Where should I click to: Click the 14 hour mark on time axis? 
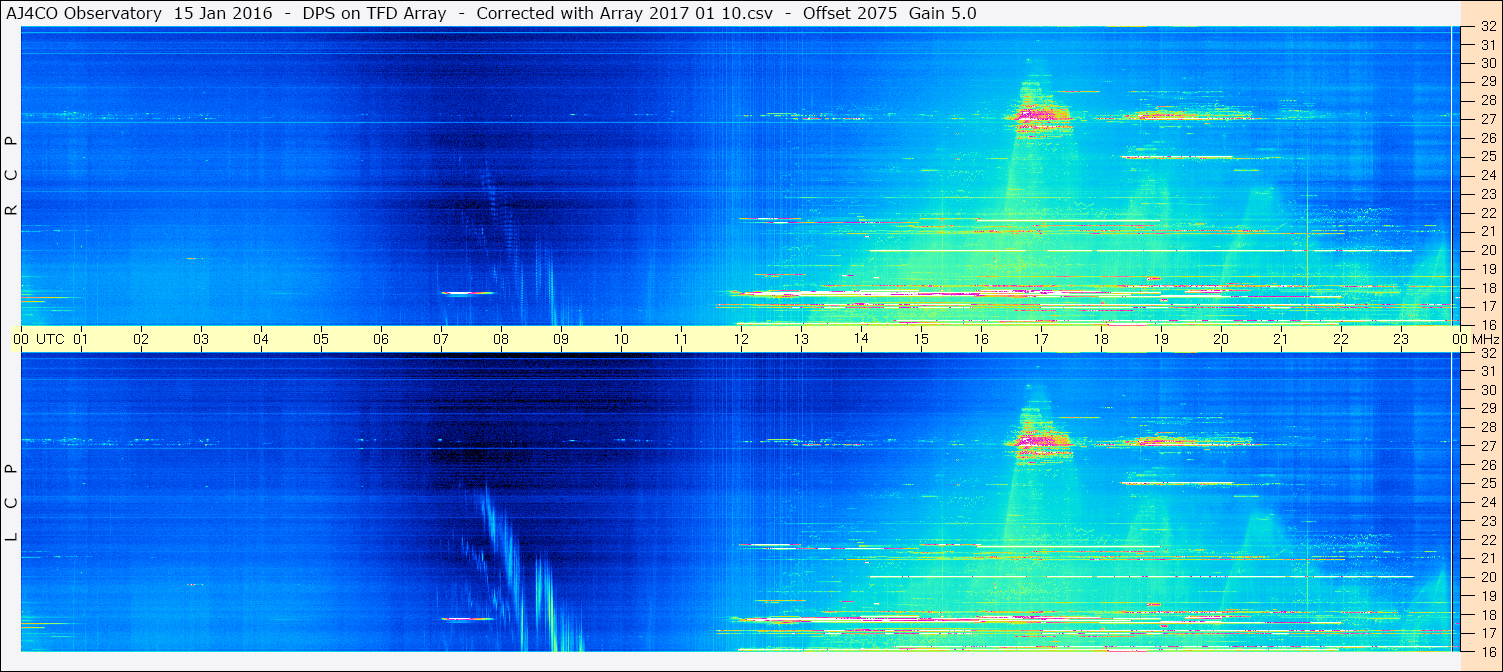pyautogui.click(x=861, y=338)
